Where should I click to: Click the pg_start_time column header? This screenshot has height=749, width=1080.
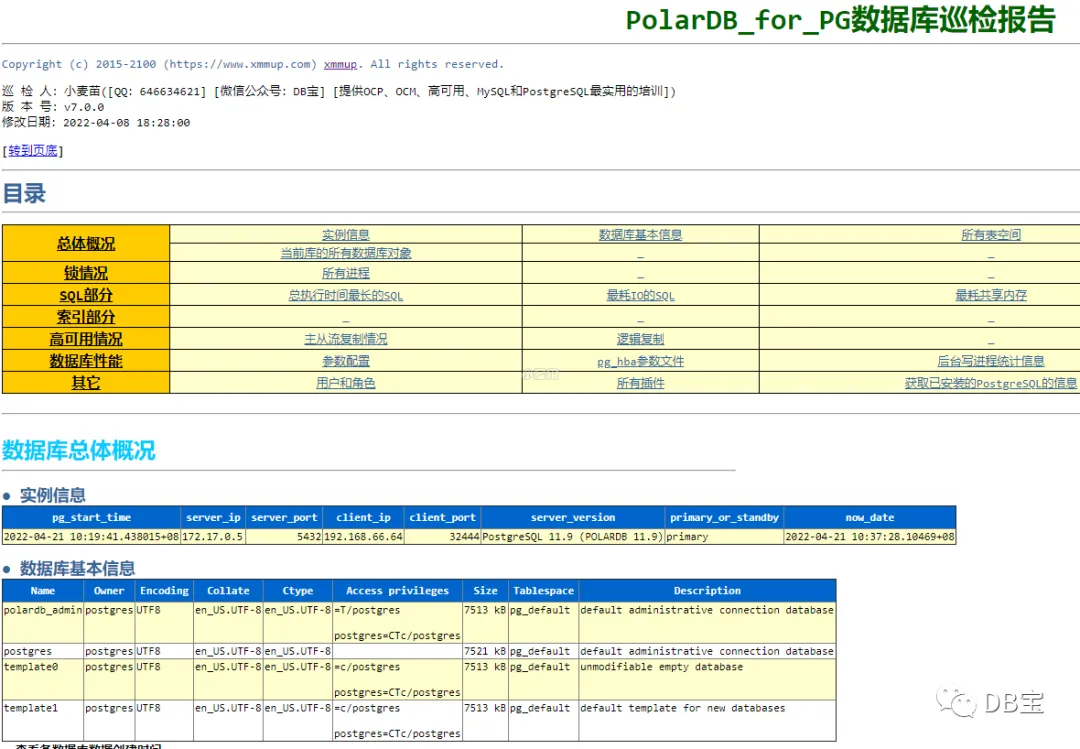pos(92,517)
